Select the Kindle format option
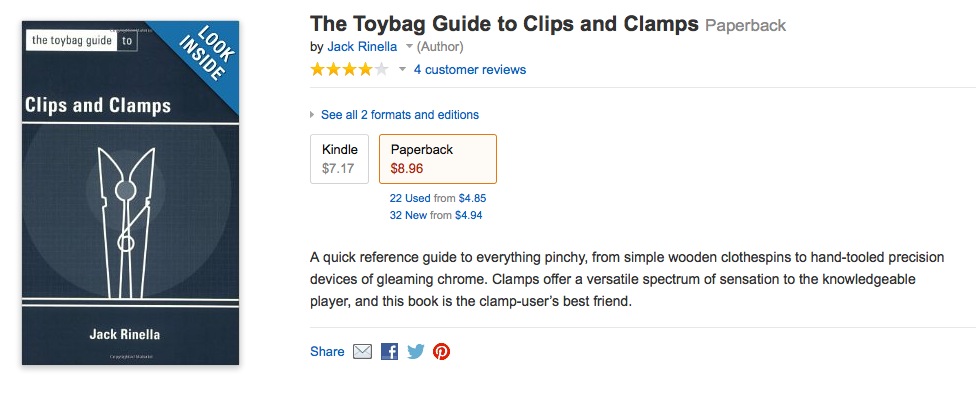 click(339, 159)
